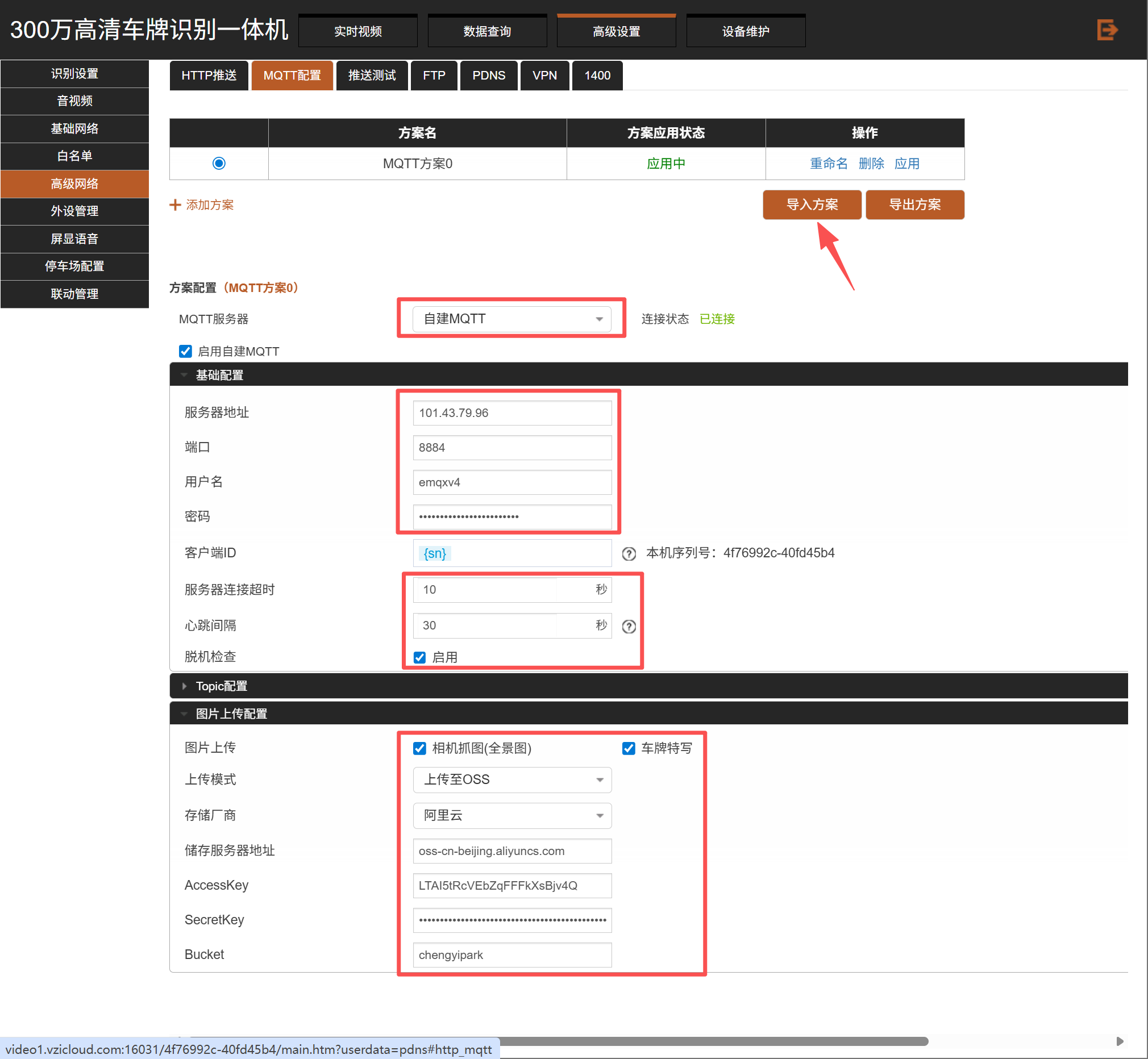The width and height of the screenshot is (1148, 1059).
Task: Expand the Topic配置 section
Action: [184, 686]
